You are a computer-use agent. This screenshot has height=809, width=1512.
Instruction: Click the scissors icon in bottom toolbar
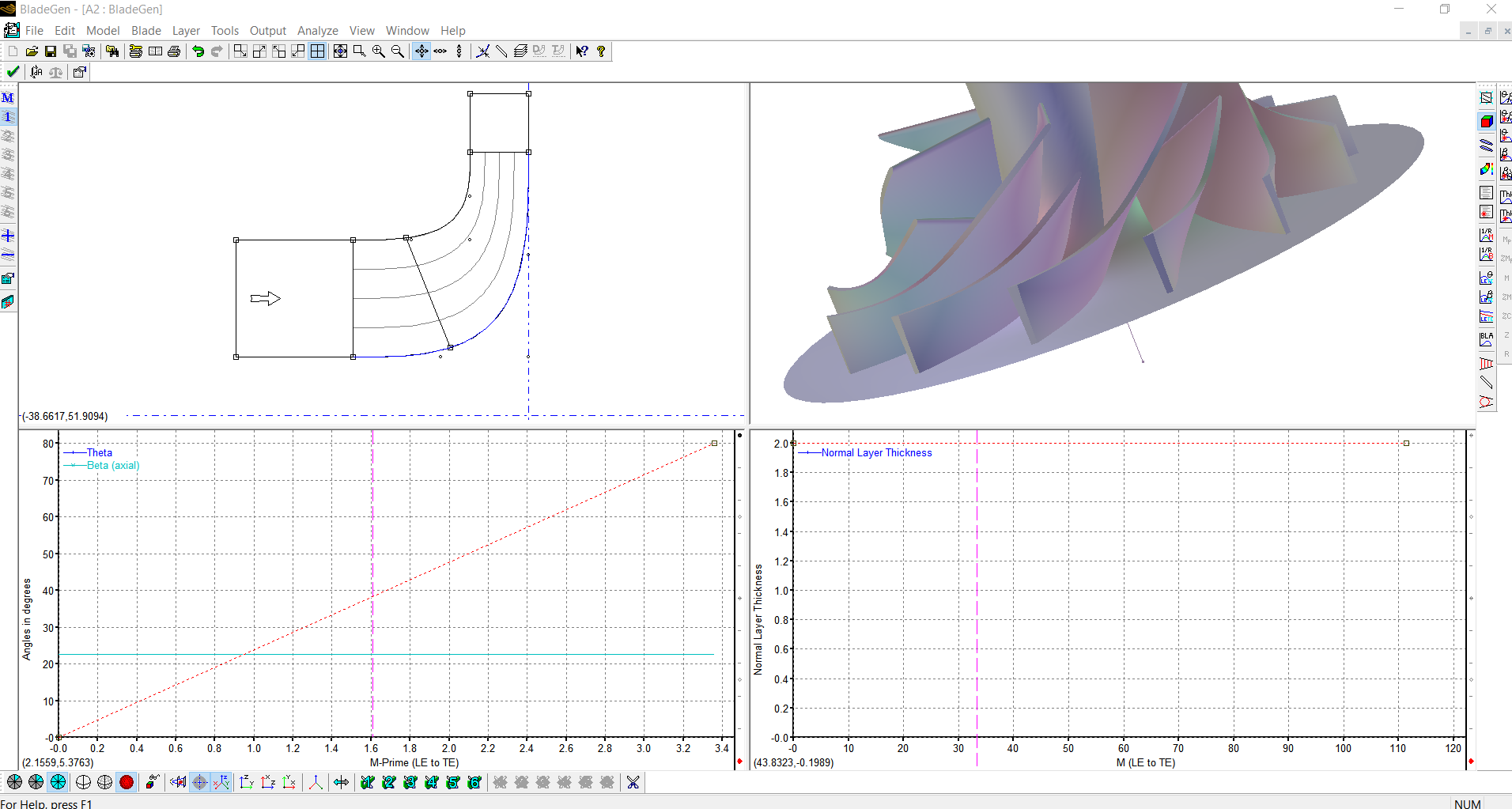click(x=633, y=782)
